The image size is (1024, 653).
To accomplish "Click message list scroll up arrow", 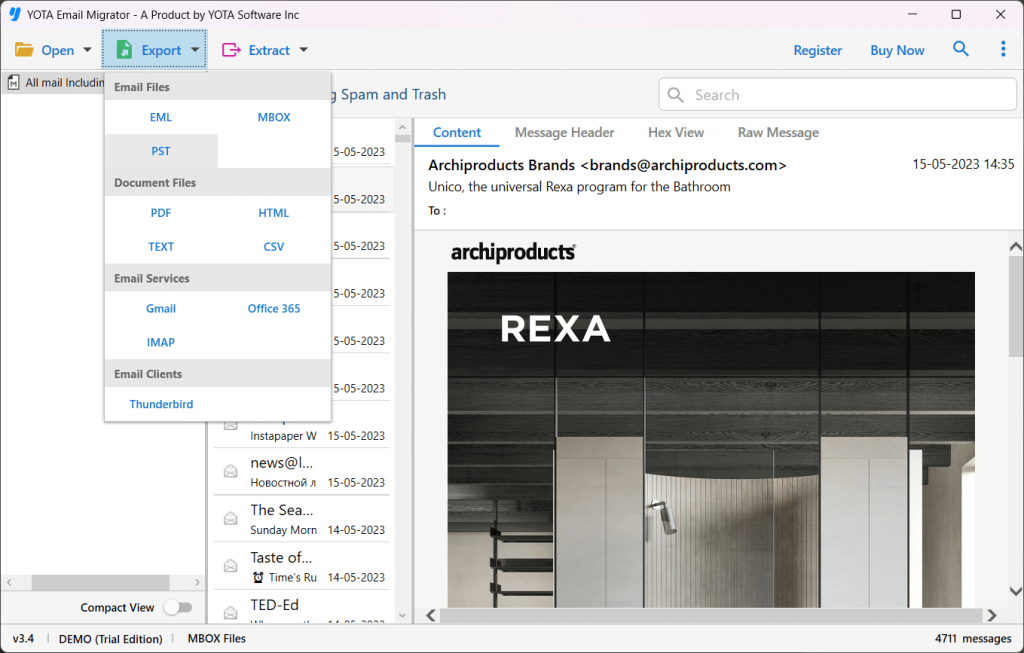I will [x=402, y=127].
